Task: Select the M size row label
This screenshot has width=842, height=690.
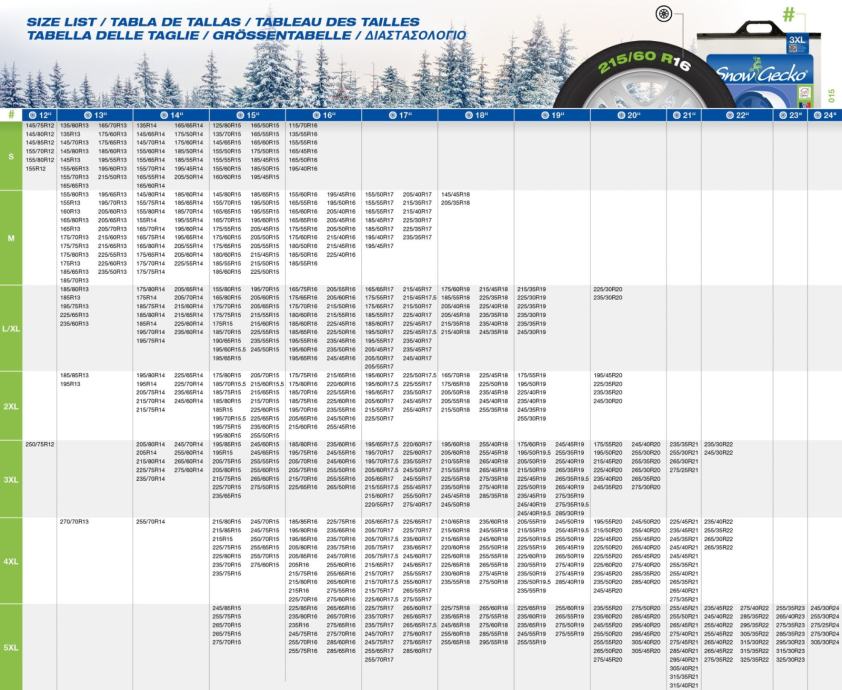Action: [11, 238]
